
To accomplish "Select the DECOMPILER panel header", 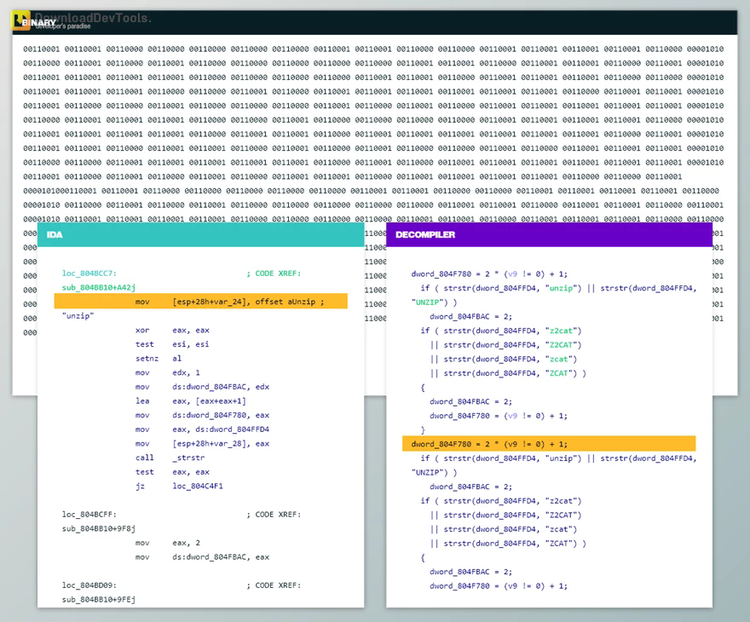I will coord(549,234).
